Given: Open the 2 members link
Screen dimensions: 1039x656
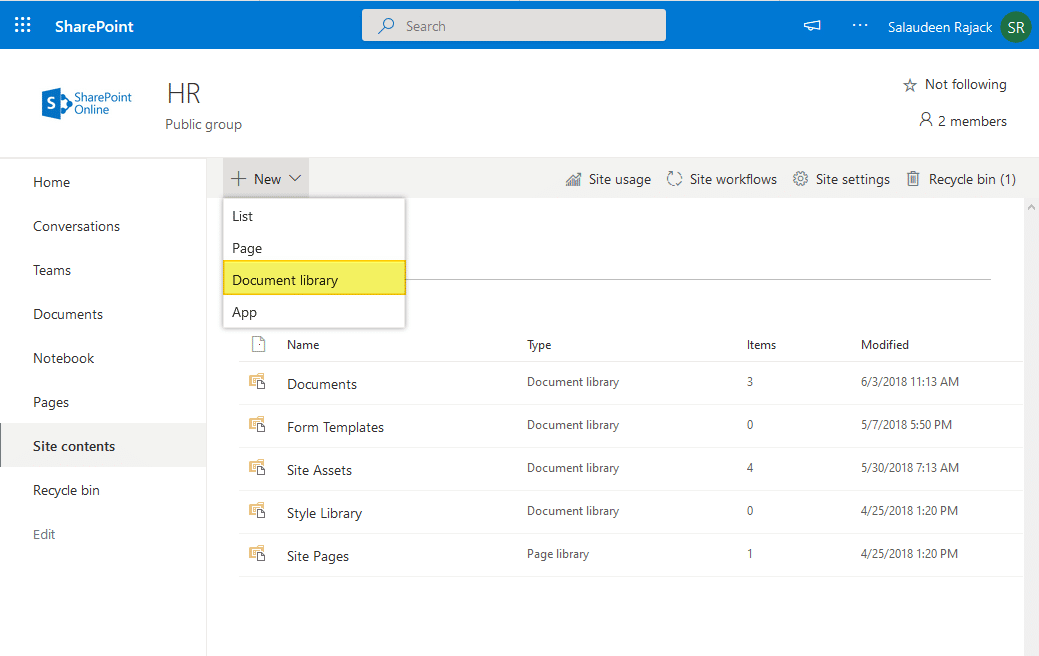Looking at the screenshot, I should 963,120.
